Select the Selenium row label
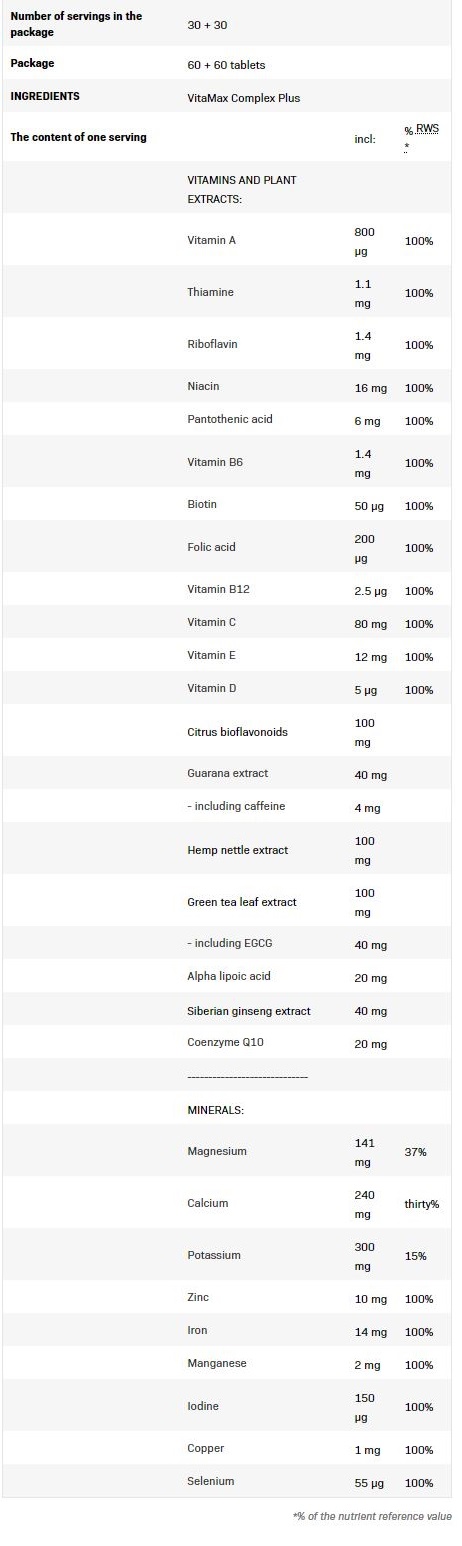This screenshot has width=462, height=1546. pyautogui.click(x=211, y=1481)
